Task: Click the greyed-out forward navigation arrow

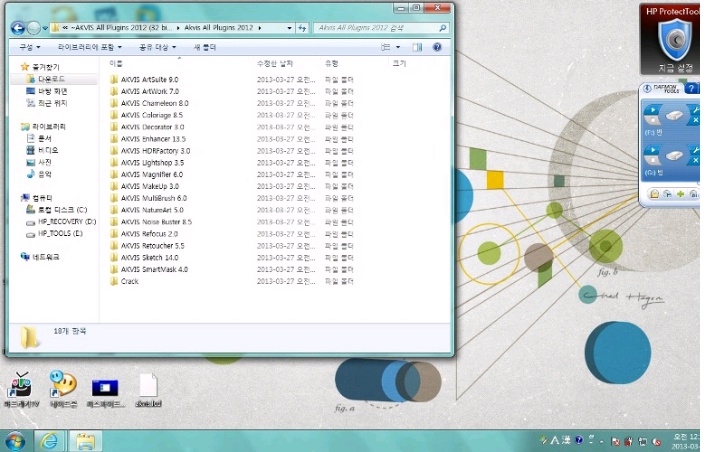Action: (33, 28)
